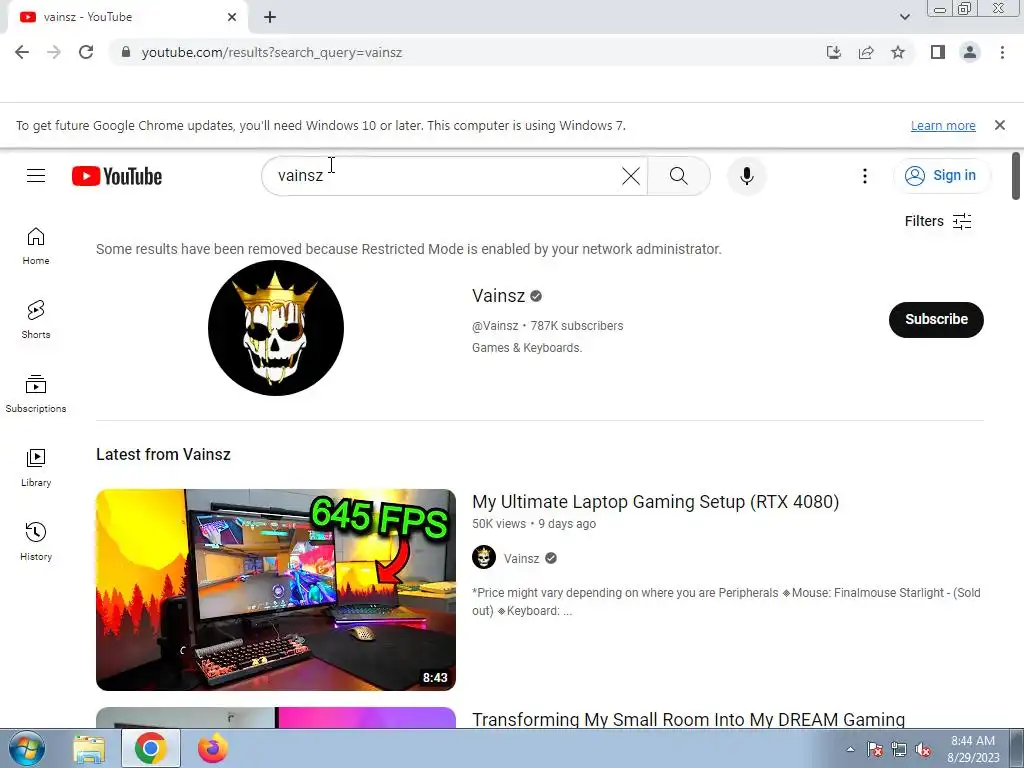Viewport: 1024px width, 768px height.
Task: Click the verified badge next to Vainsz
Action: pyautogui.click(x=536, y=296)
